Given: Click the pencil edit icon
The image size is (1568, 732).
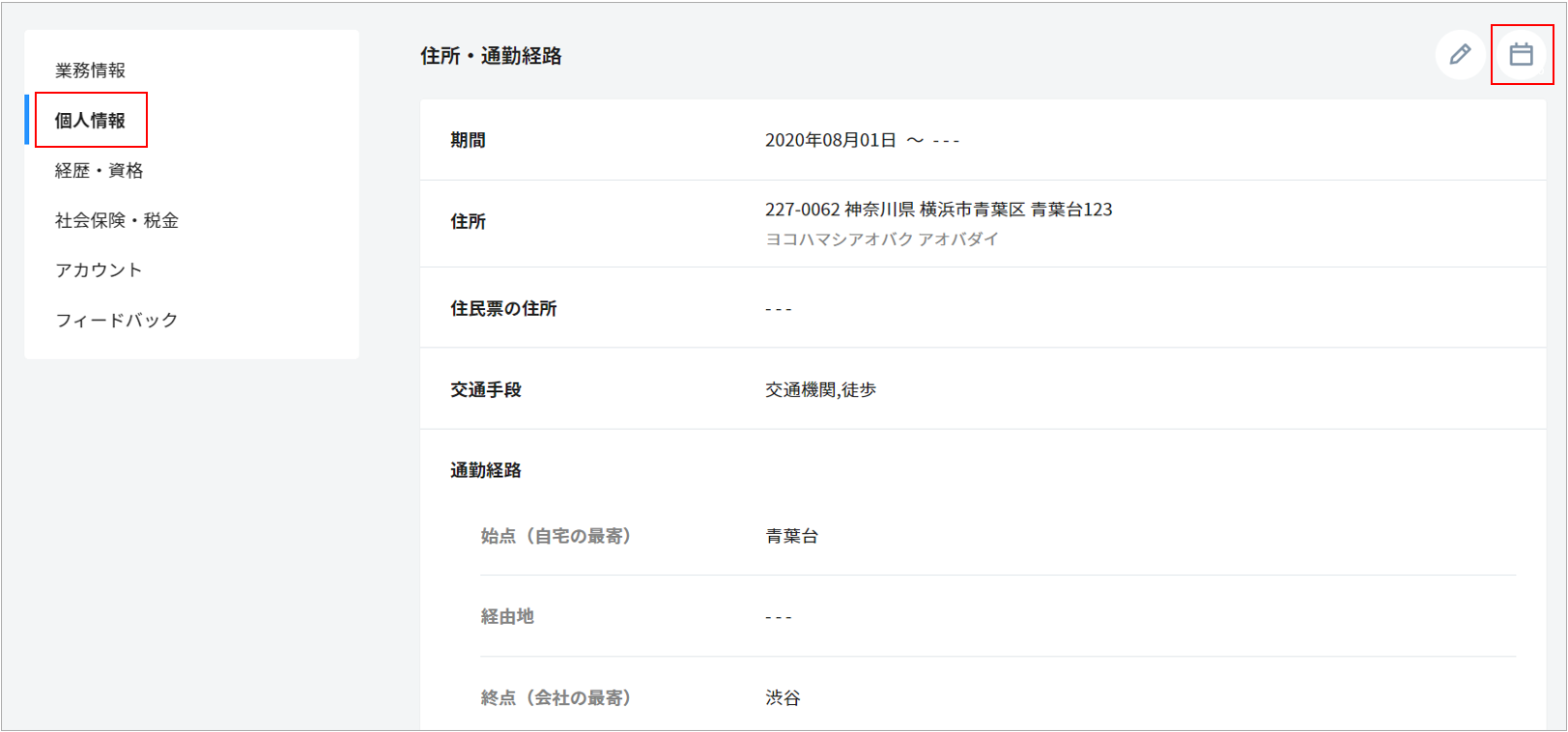Looking at the screenshot, I should [x=1460, y=55].
